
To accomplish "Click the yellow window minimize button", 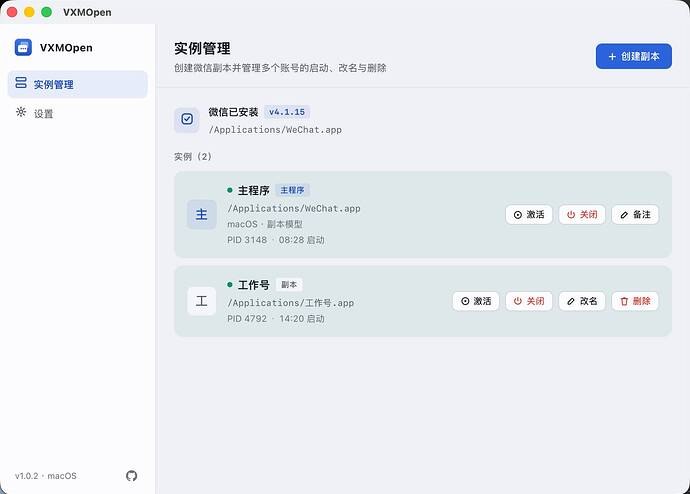I will pyautogui.click(x=29, y=12).
